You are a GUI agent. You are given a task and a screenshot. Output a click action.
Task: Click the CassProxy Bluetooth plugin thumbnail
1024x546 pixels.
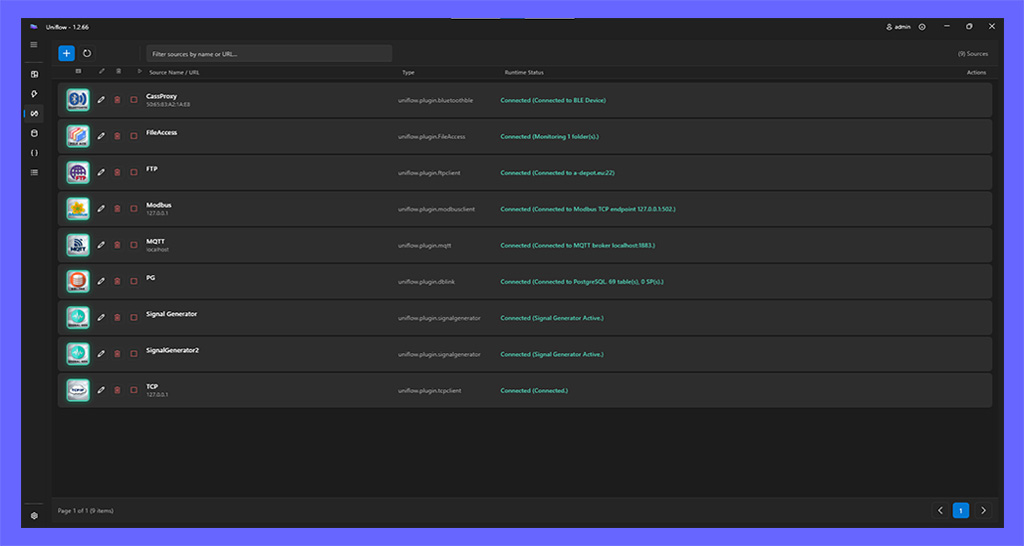click(78, 100)
